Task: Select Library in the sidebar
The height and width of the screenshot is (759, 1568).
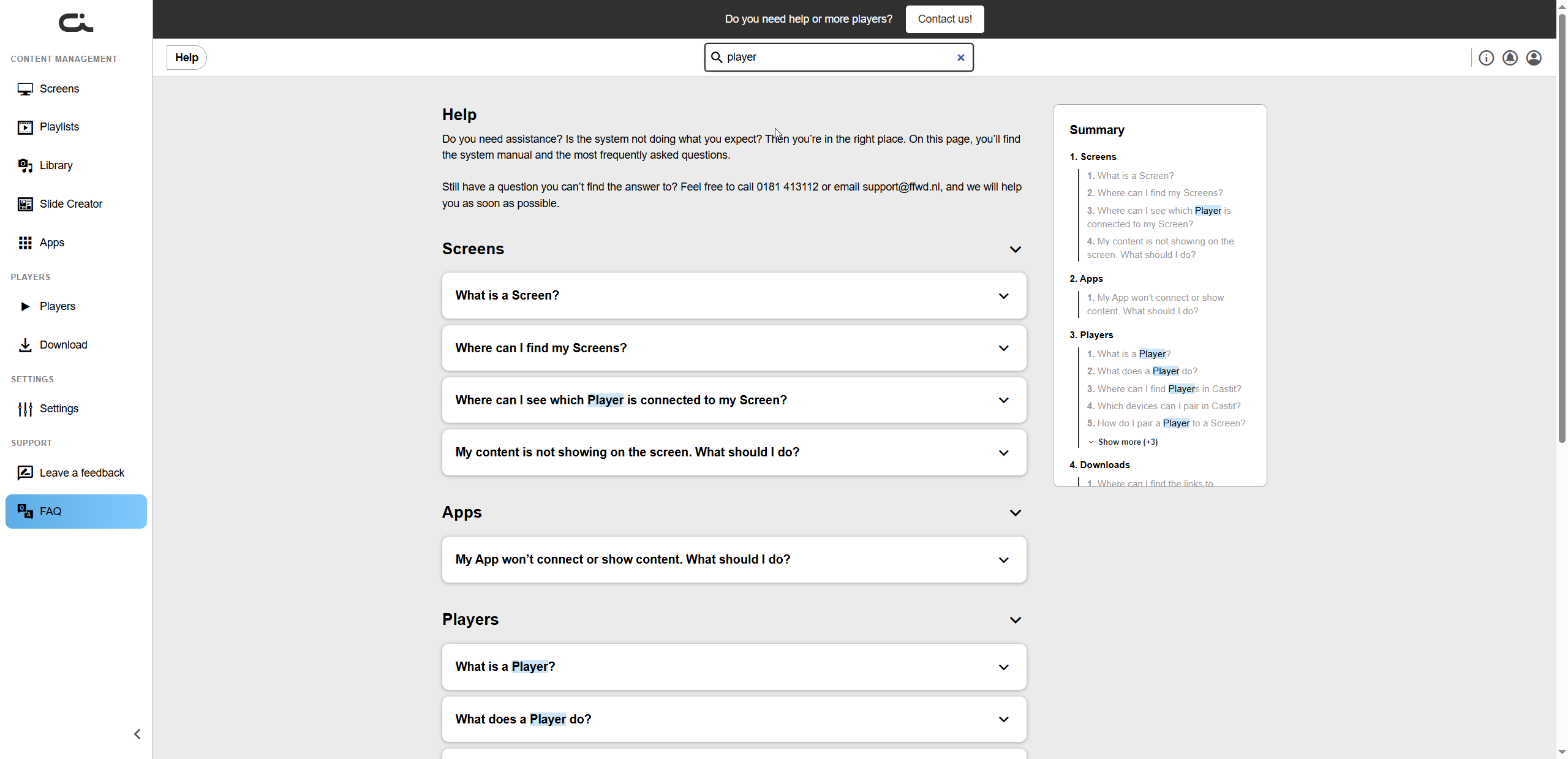Action: pyautogui.click(x=56, y=165)
